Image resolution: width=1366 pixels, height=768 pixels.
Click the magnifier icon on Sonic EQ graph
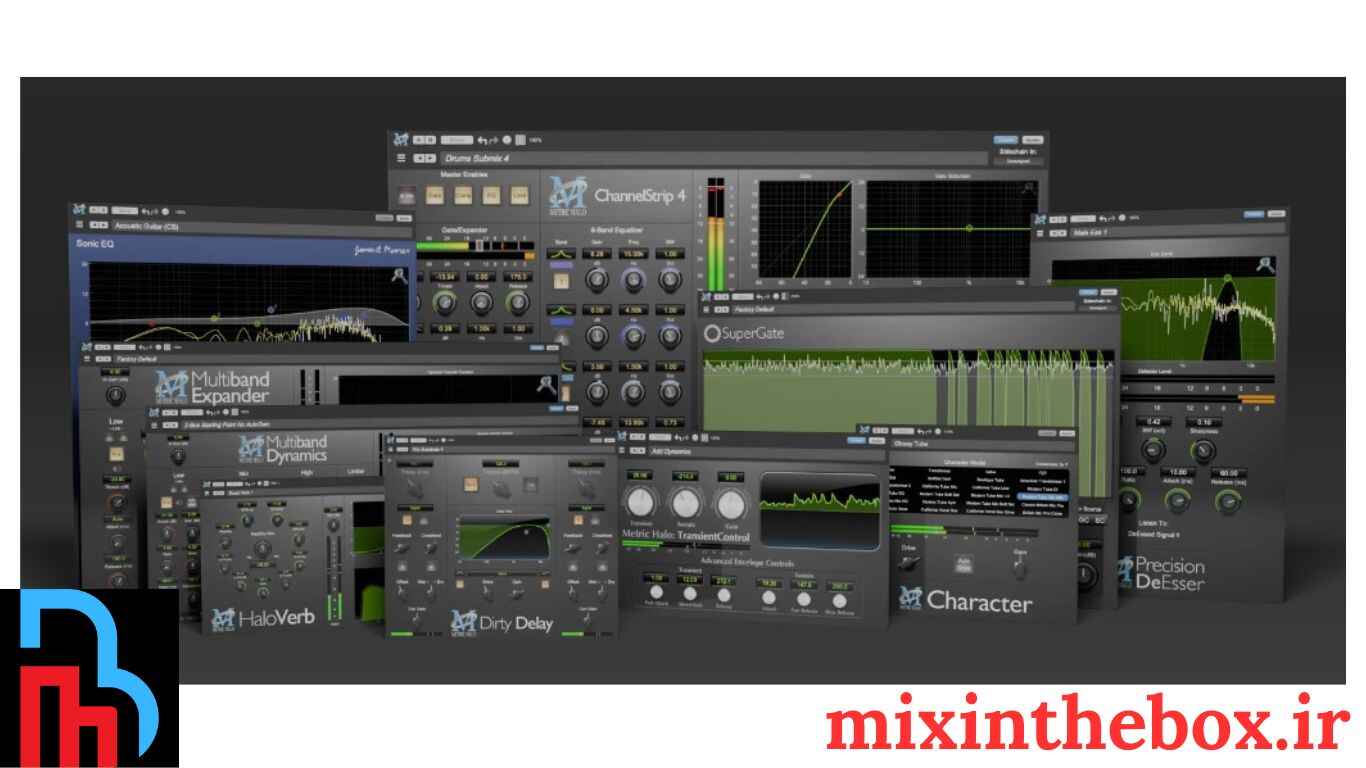coord(398,275)
